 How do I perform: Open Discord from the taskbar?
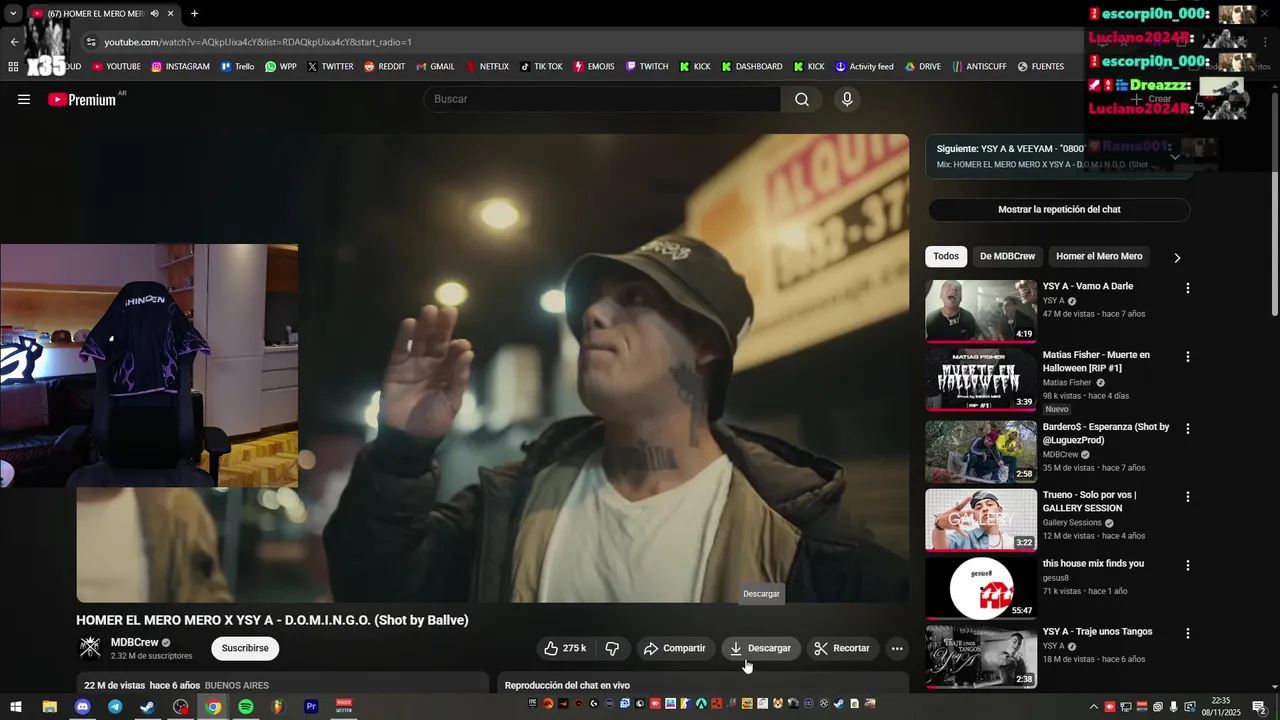[82, 706]
